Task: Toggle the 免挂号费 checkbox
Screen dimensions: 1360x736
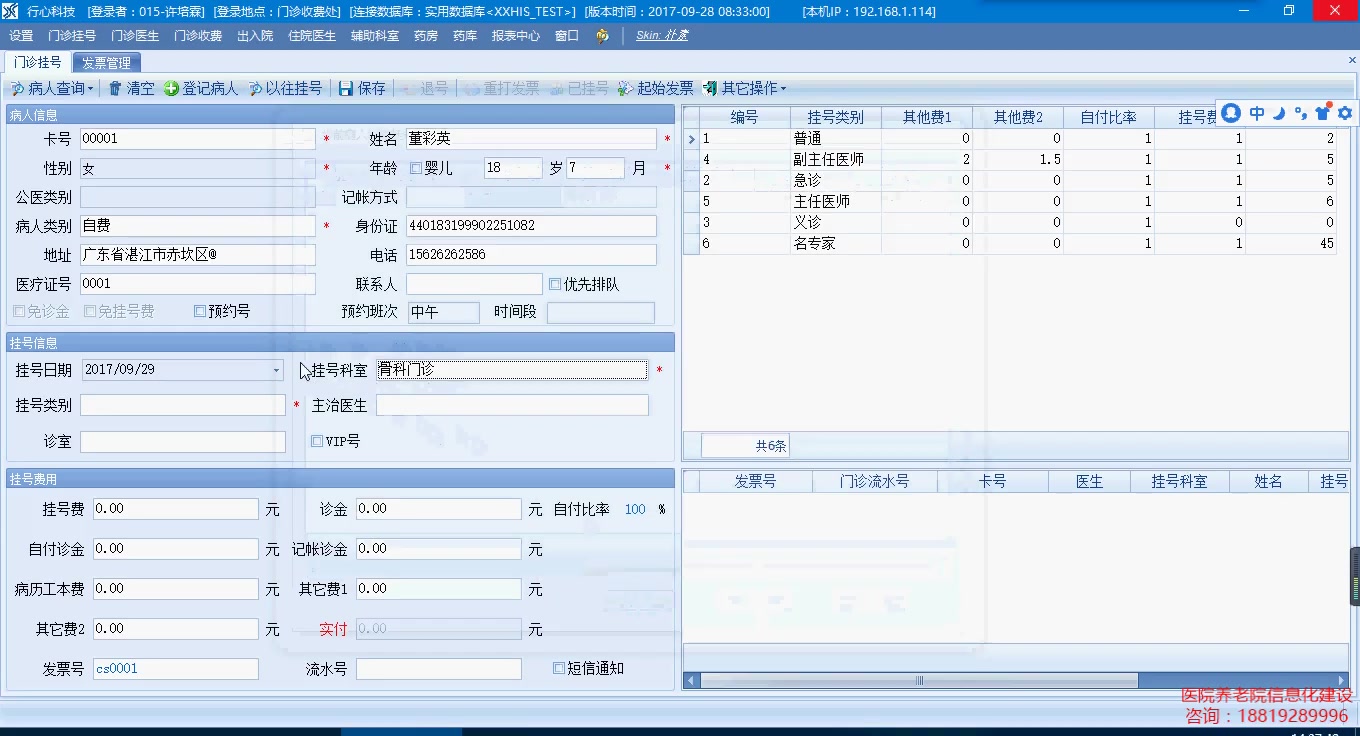Action: pyautogui.click(x=90, y=311)
